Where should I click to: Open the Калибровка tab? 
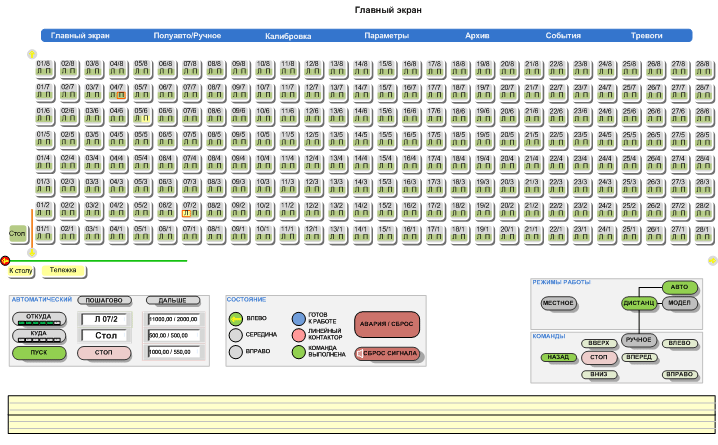point(287,36)
